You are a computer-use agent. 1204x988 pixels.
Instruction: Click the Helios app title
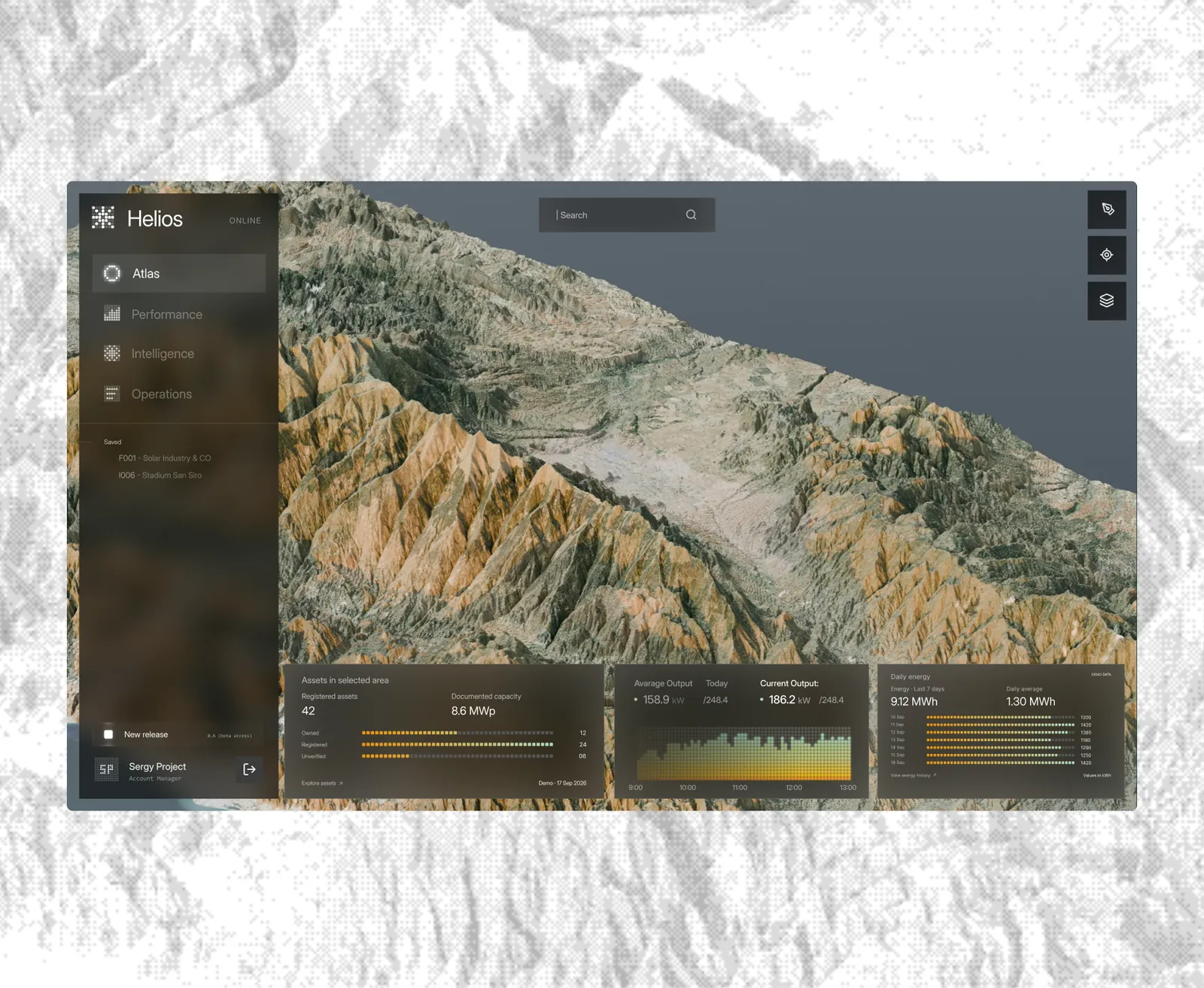(155, 219)
